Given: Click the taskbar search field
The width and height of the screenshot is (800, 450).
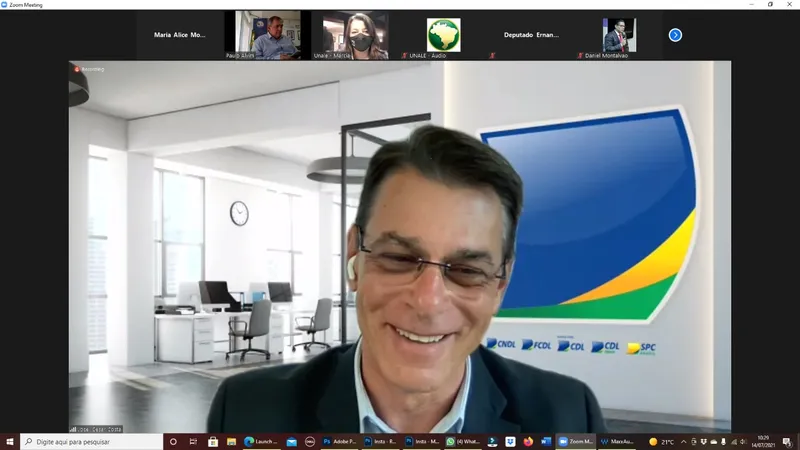Looking at the screenshot, I should (x=92, y=442).
